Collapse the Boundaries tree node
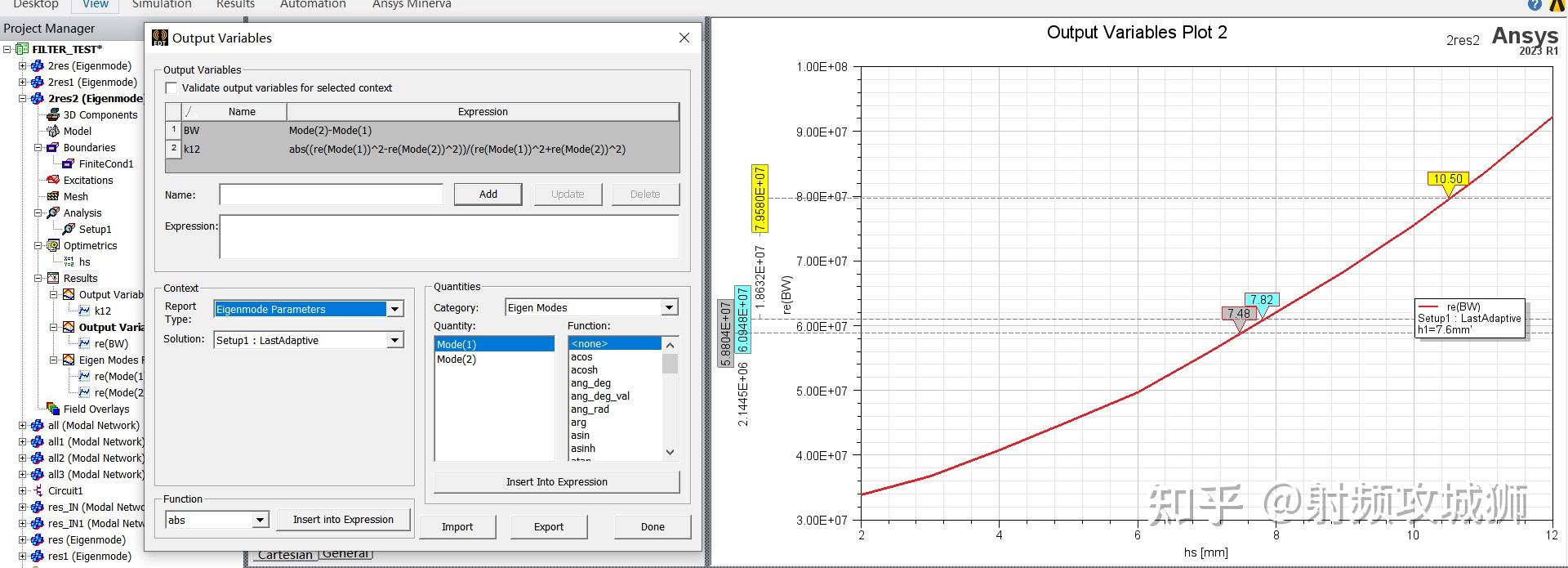The image size is (1568, 568). [x=38, y=147]
